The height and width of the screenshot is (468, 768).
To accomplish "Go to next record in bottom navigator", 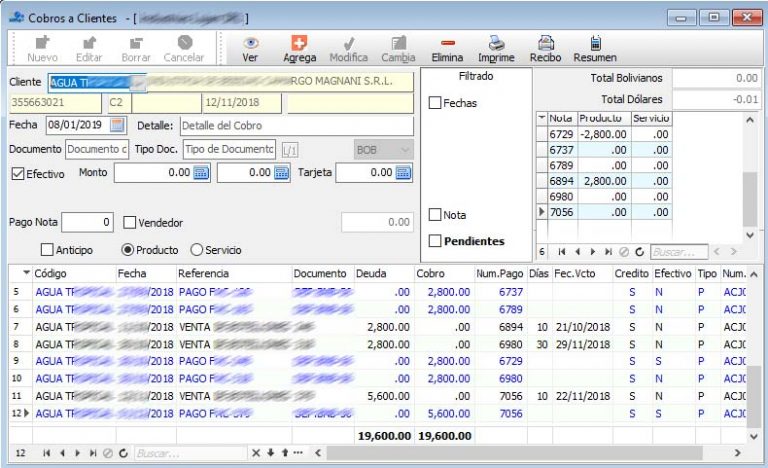I will coord(77,453).
